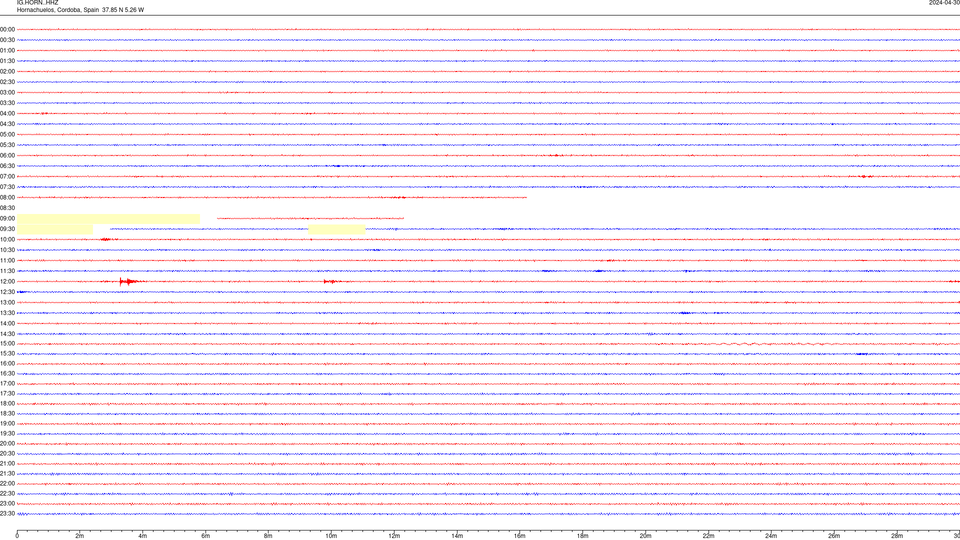Image resolution: width=960 pixels, height=540 pixels.
Task: Select the 09:00 row time label
Action: (7, 219)
